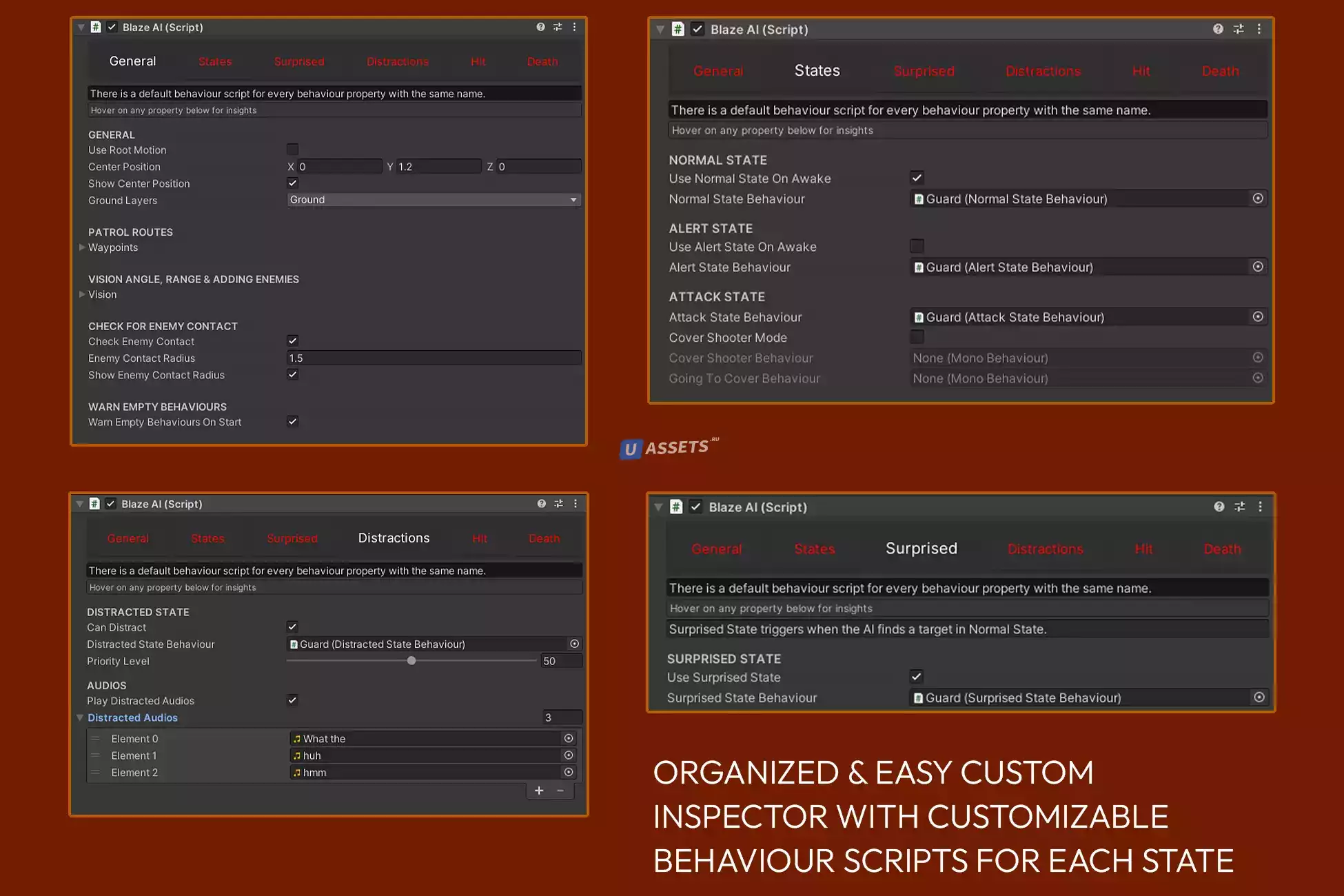The image size is (1344, 896).
Task: Open three-dot menu in General panel header
Action: (x=574, y=27)
